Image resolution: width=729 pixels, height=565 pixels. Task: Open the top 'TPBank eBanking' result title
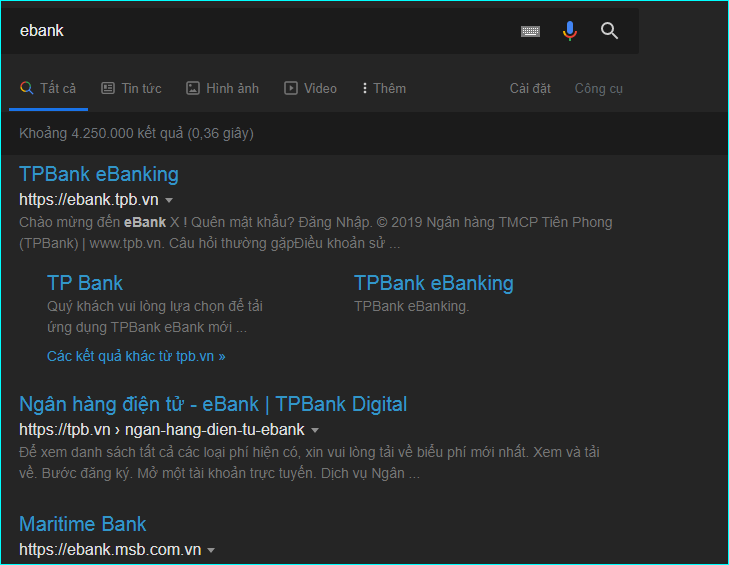(99, 174)
